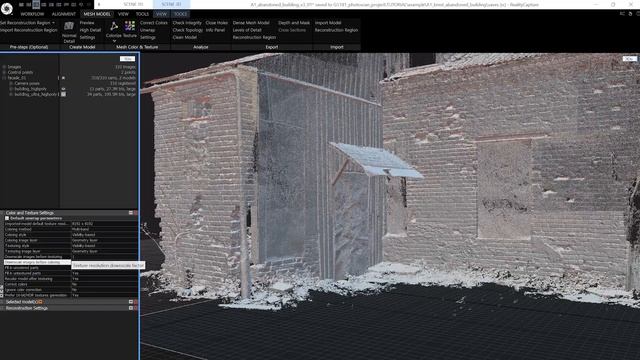The height and width of the screenshot is (360, 640).
Task: Expand the building_highpoly model node
Action: [x=11, y=89]
